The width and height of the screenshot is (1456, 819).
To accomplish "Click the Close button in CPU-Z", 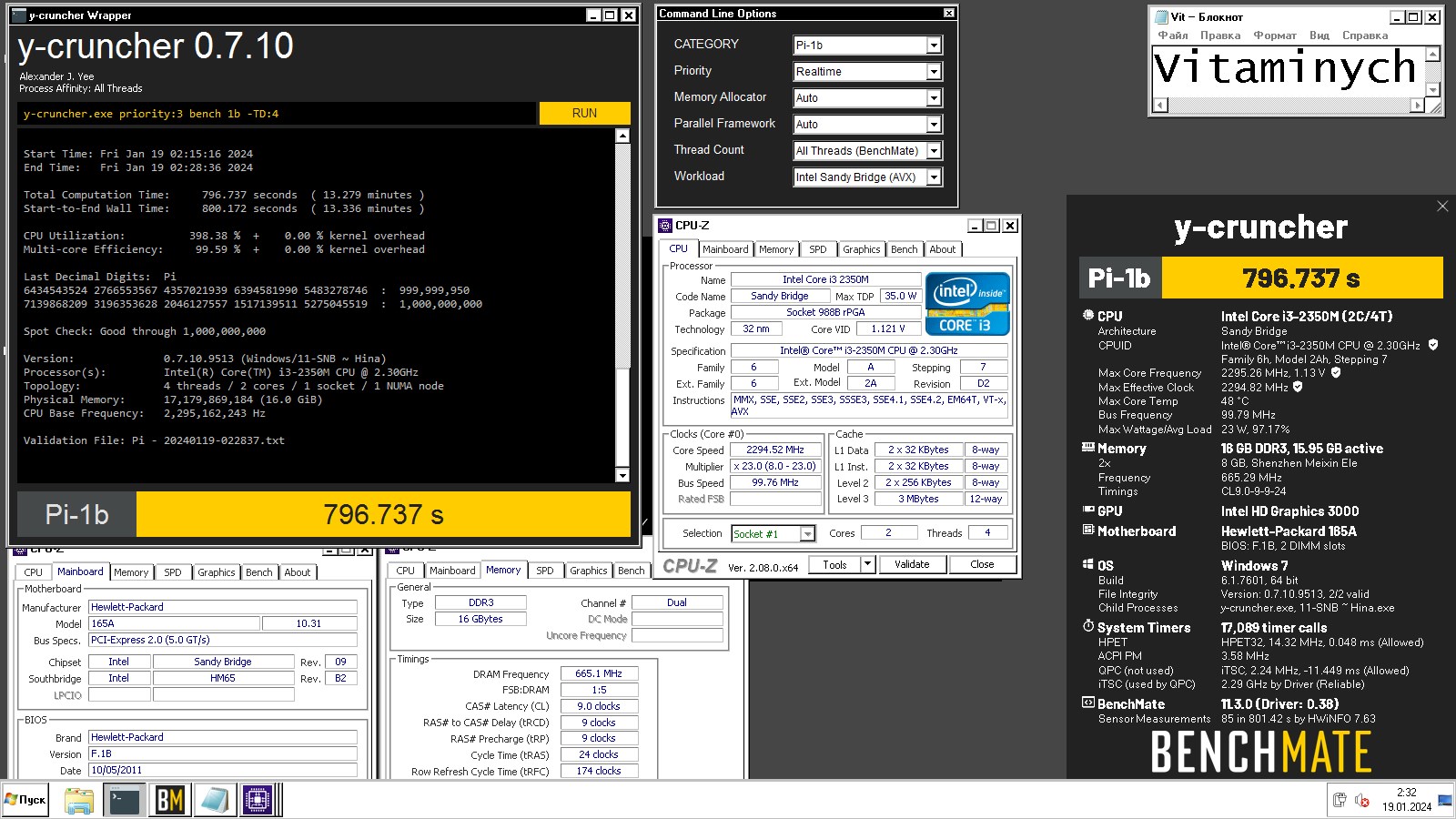I will coord(983,564).
